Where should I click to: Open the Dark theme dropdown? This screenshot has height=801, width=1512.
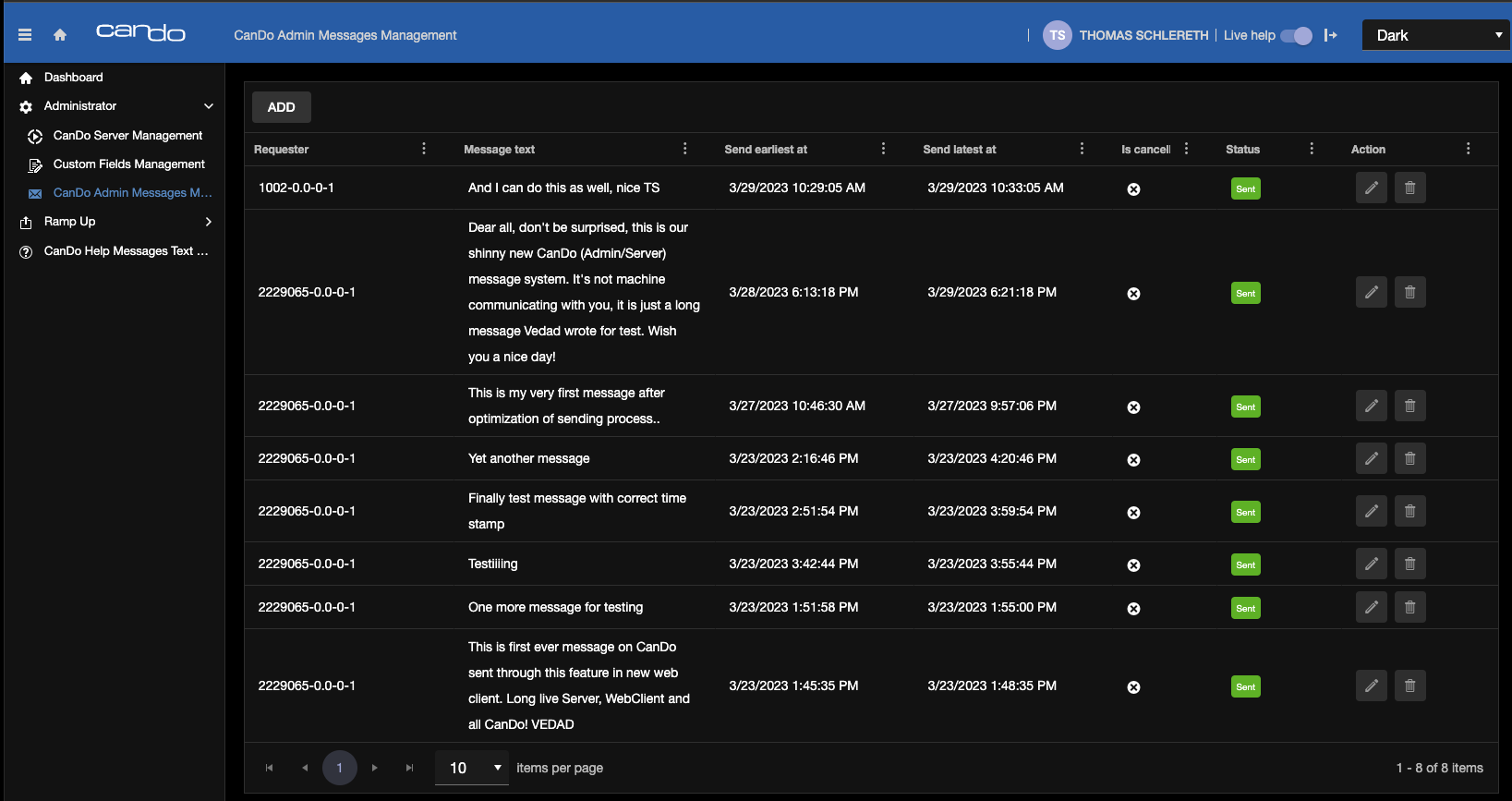(x=1436, y=35)
